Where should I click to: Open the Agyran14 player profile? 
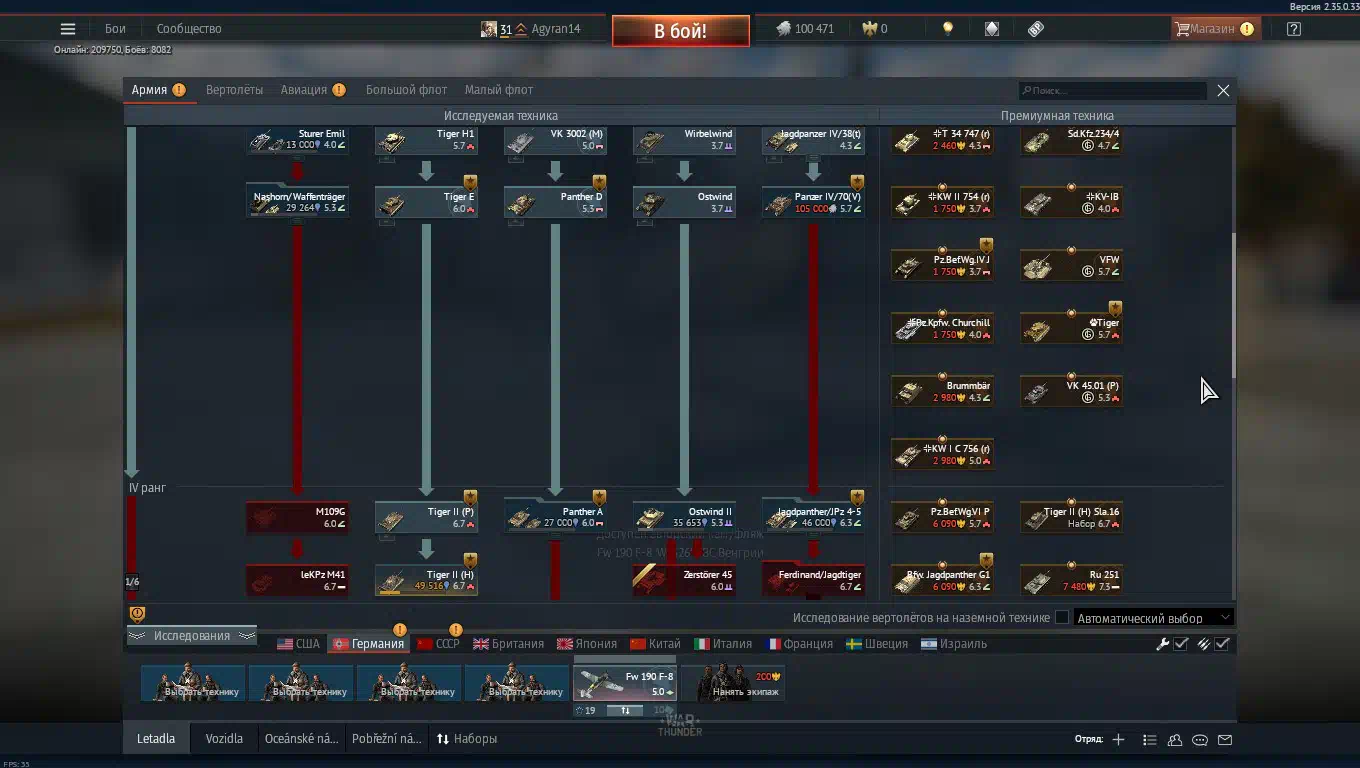531,29
